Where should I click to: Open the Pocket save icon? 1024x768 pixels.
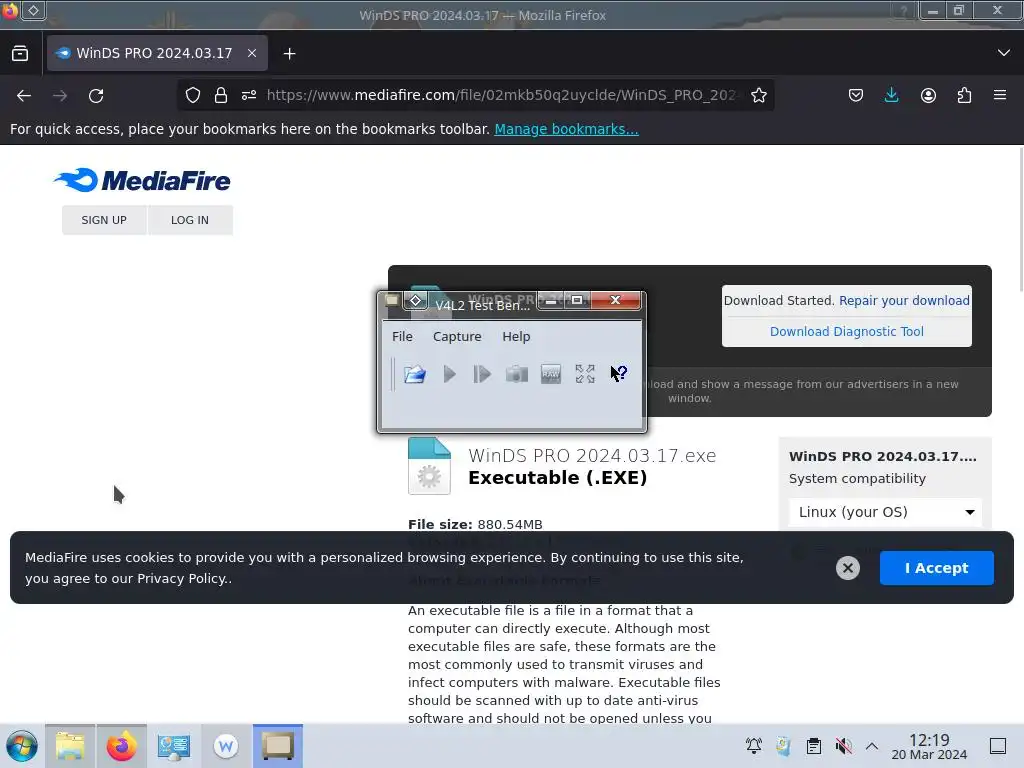click(856, 95)
